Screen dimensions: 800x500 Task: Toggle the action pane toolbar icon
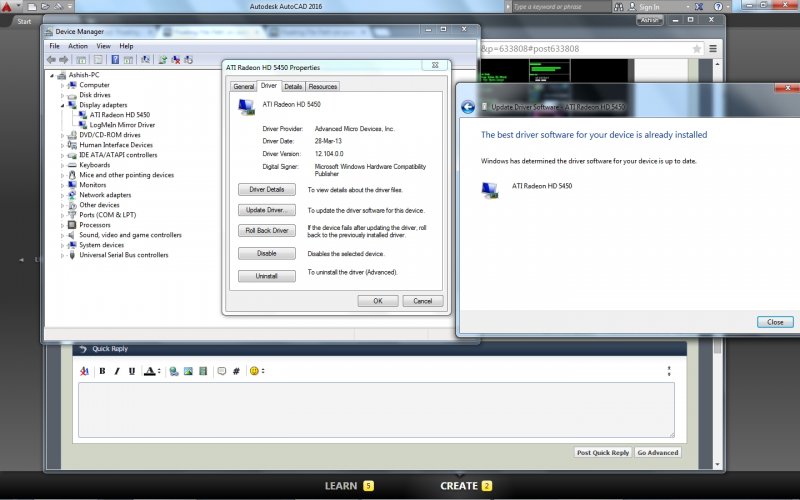(128, 60)
